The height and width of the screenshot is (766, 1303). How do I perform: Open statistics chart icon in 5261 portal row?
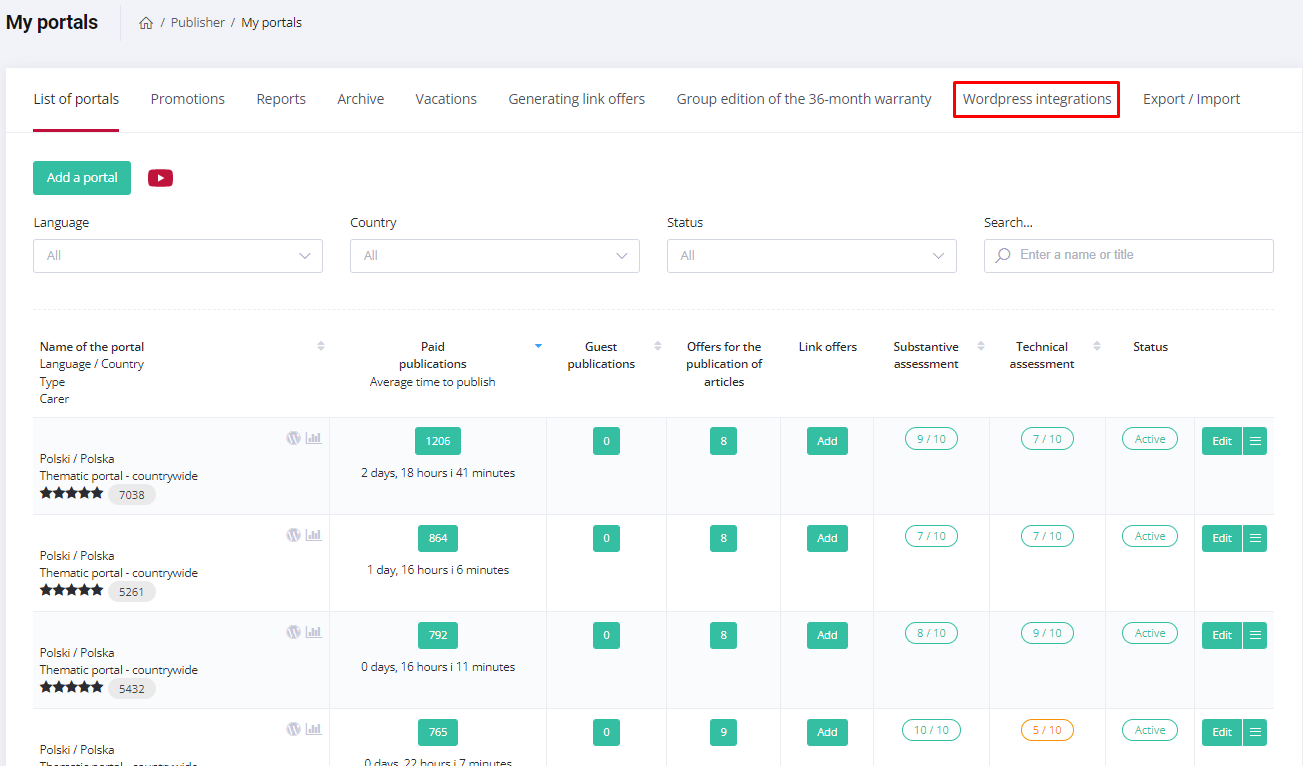(313, 535)
